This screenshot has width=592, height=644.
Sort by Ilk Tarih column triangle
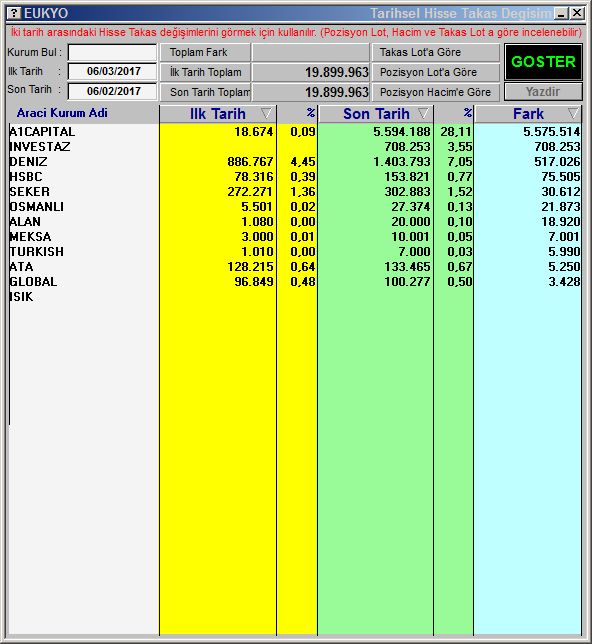click(266, 113)
